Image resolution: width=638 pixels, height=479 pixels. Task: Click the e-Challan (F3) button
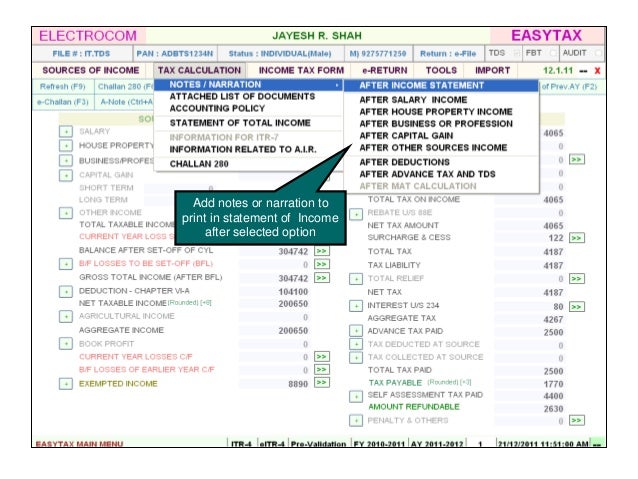pos(63,102)
